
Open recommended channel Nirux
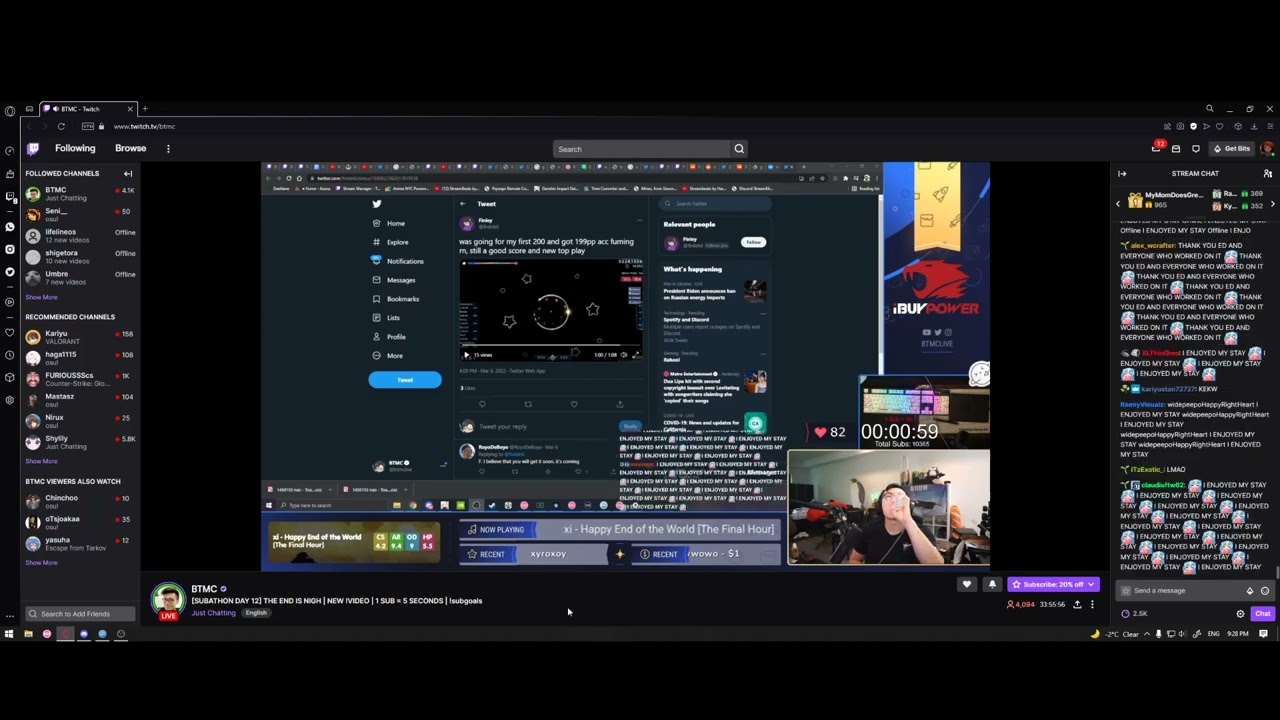80,421
